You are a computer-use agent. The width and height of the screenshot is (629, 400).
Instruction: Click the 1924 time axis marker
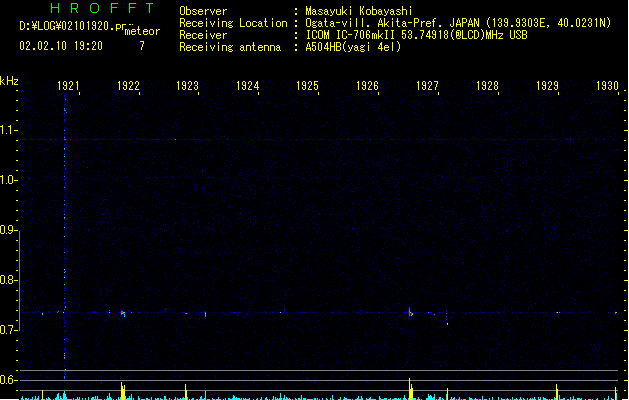tap(248, 86)
